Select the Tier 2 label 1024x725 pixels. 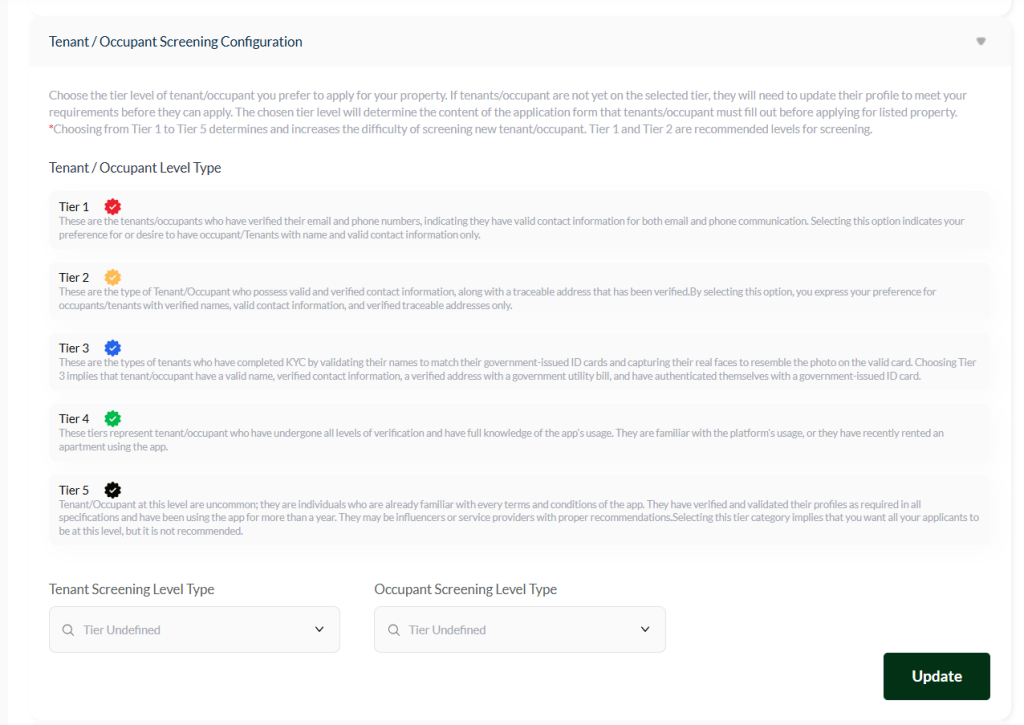coord(74,278)
